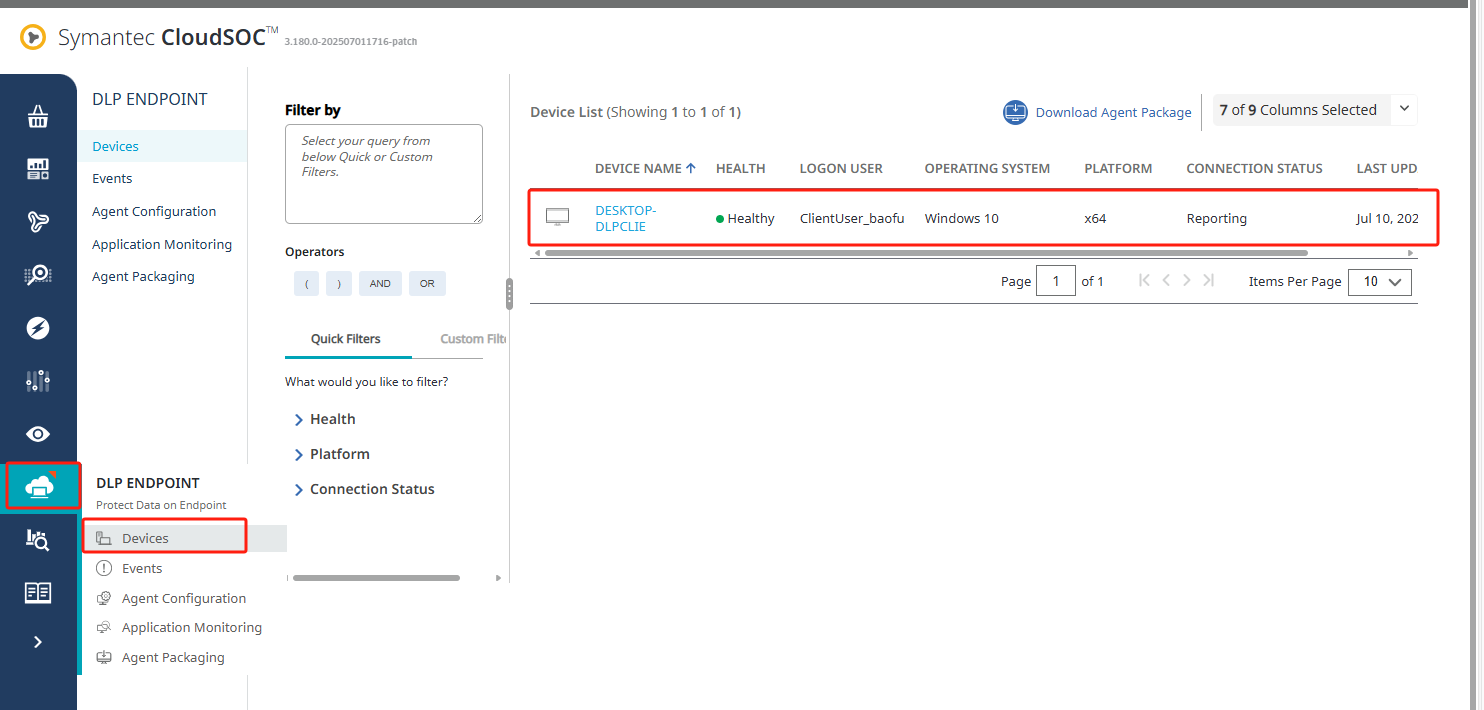The width and height of the screenshot is (1484, 710).
Task: Open the chart search icon in sidebar
Action: point(38,540)
